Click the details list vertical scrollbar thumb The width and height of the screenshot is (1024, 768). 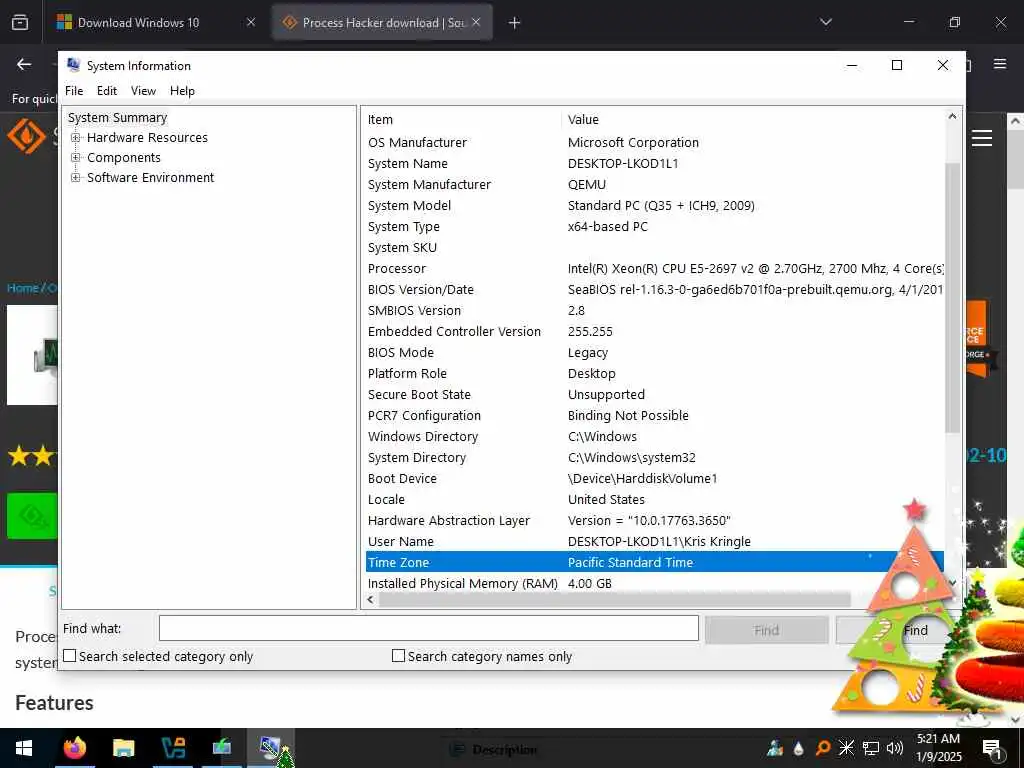952,297
